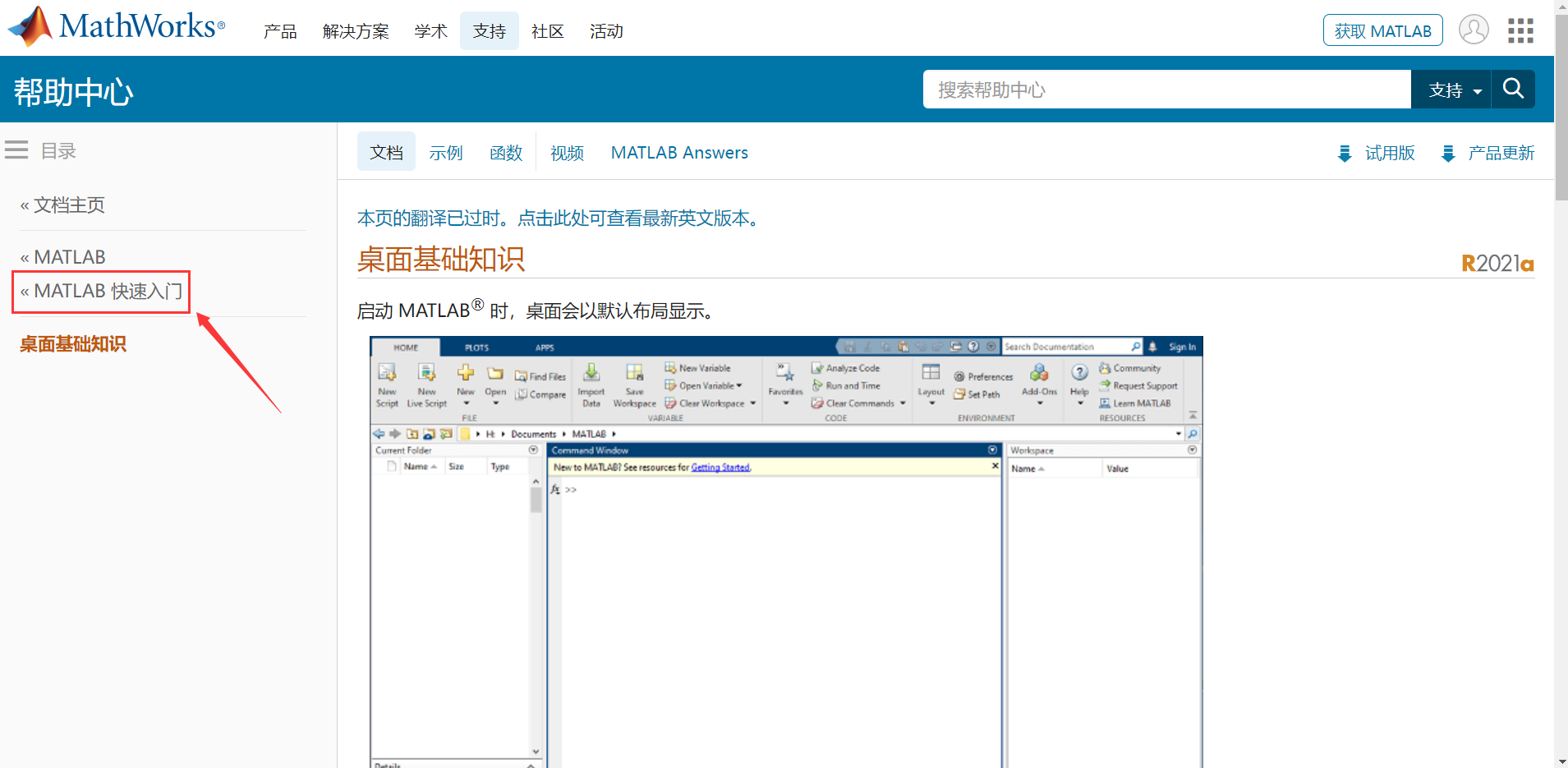Select the 支持 navigation item
Screen dimensions: 1568x768
point(490,31)
